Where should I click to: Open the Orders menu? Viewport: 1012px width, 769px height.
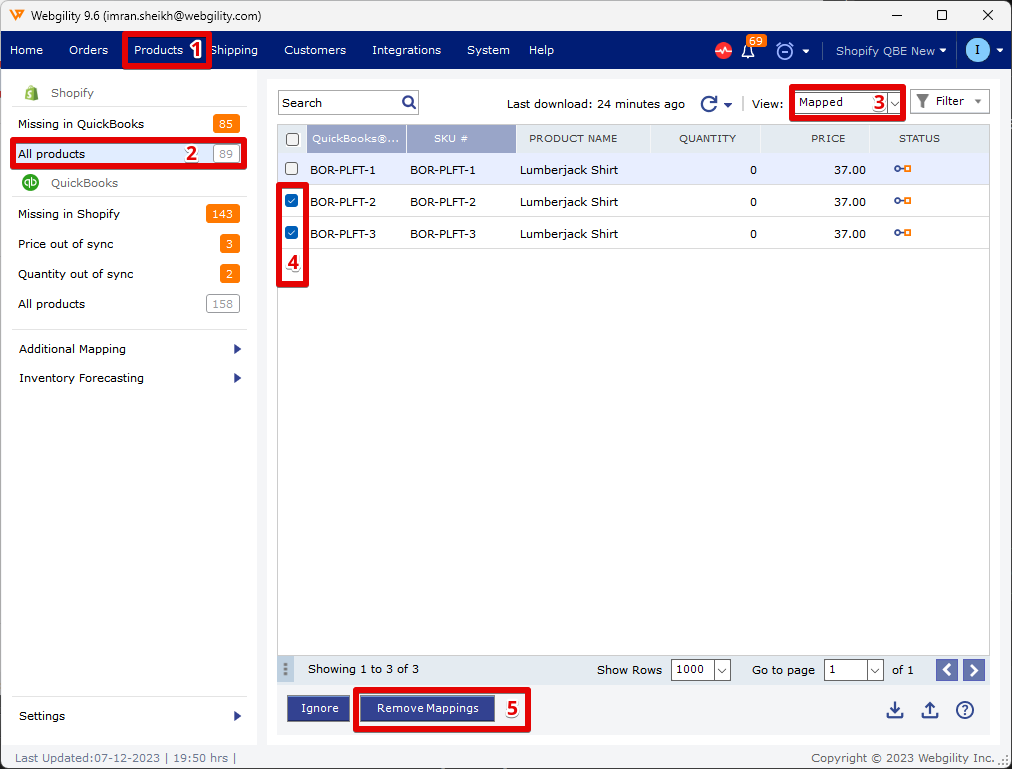[88, 50]
